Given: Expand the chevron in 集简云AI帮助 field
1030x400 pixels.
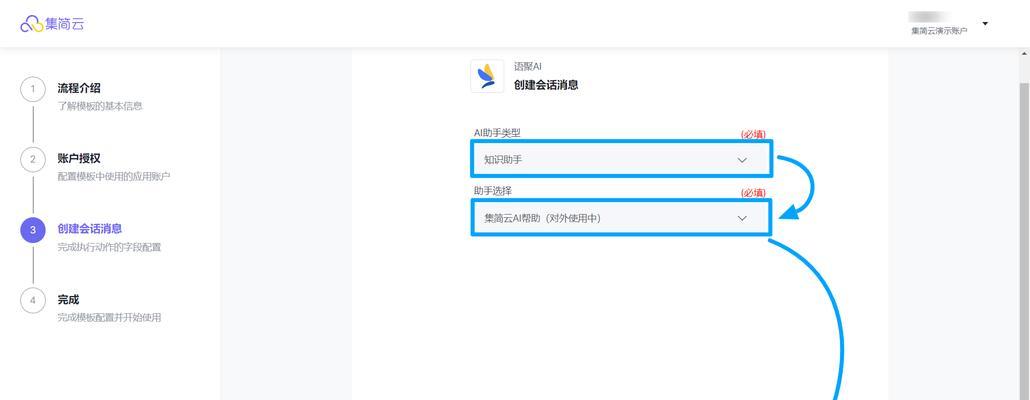Looking at the screenshot, I should (742, 218).
